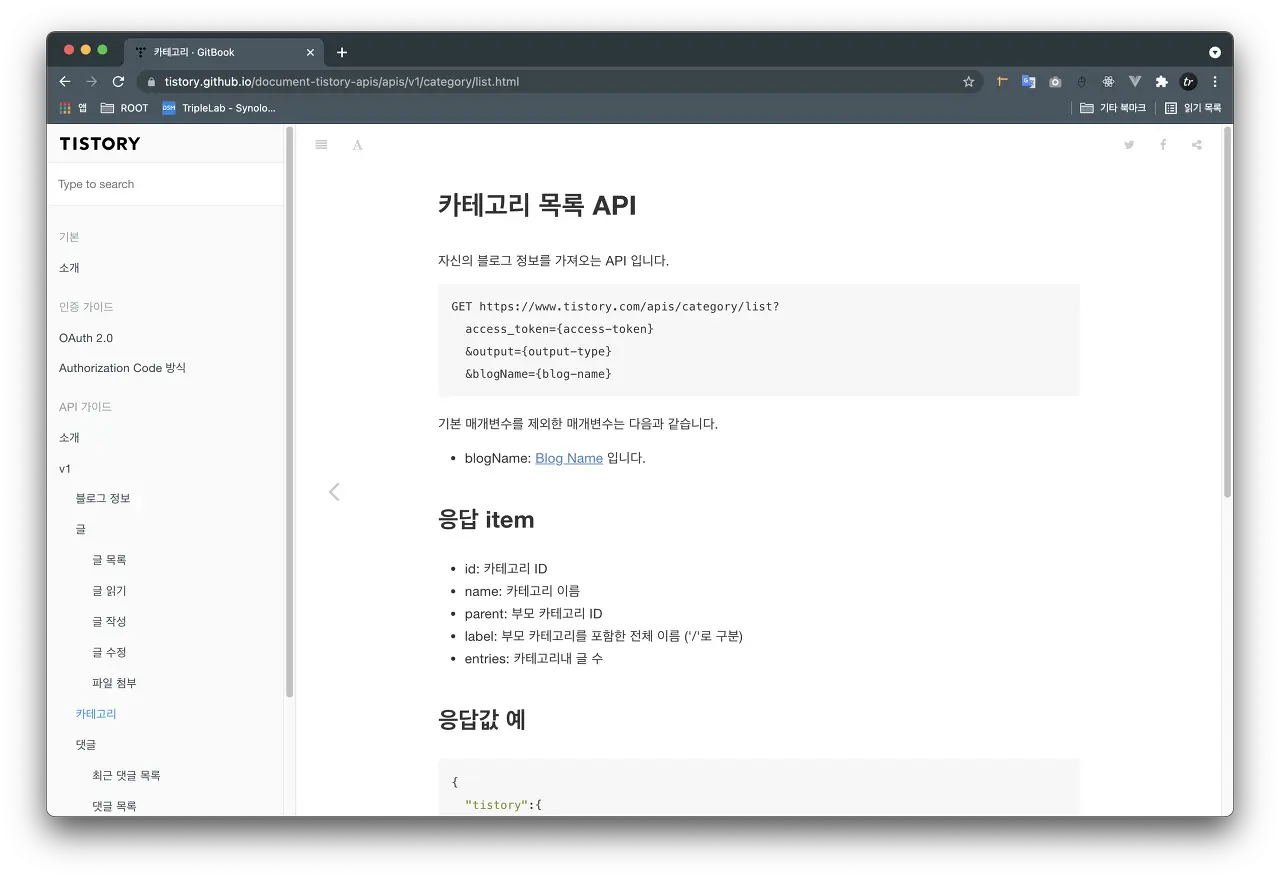
Task: Open the camera screenshot extension
Action: click(x=1055, y=82)
